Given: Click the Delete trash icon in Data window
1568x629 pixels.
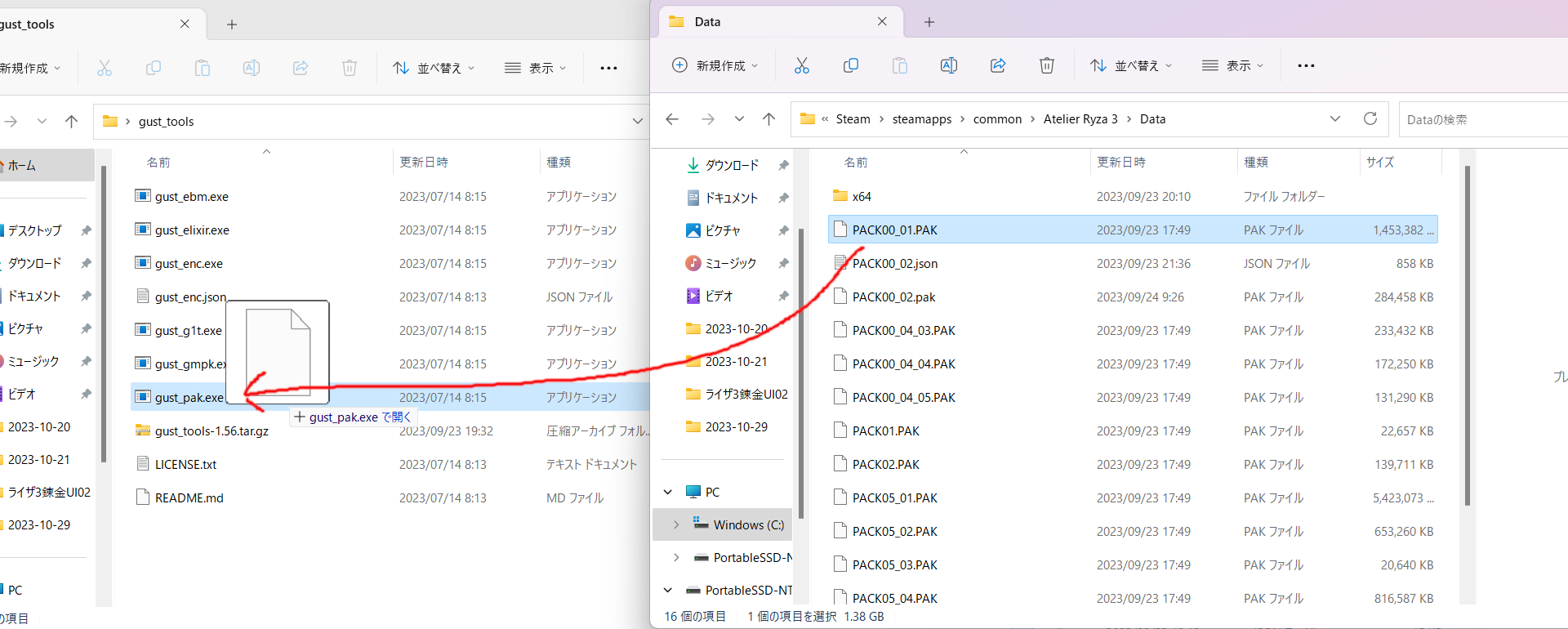Looking at the screenshot, I should coord(1046,65).
